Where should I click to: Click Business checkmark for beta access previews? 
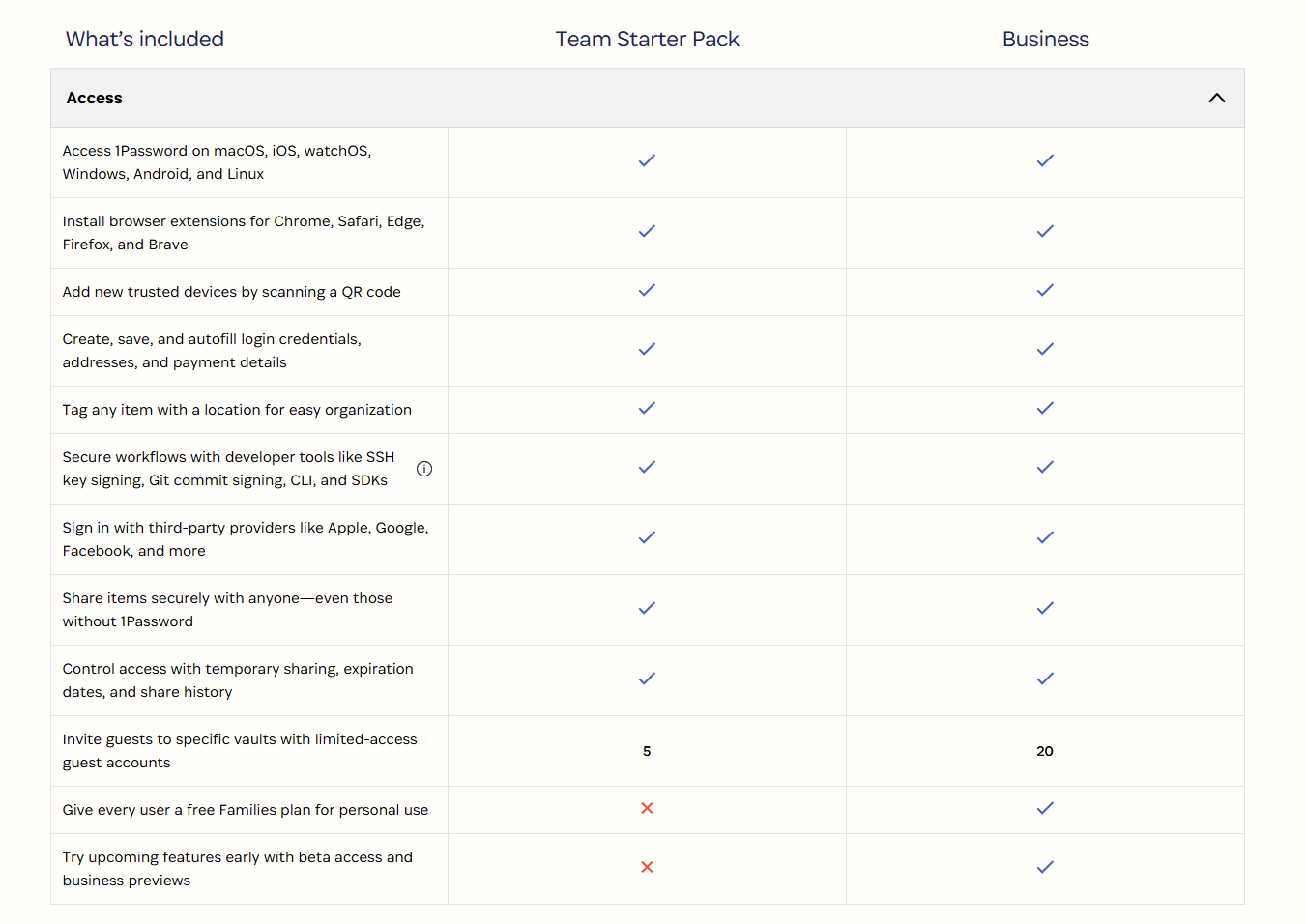point(1045,867)
